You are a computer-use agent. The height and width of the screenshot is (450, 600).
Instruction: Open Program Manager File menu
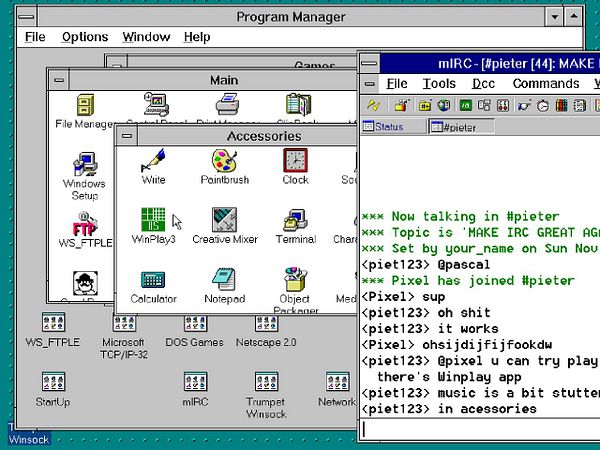point(35,37)
